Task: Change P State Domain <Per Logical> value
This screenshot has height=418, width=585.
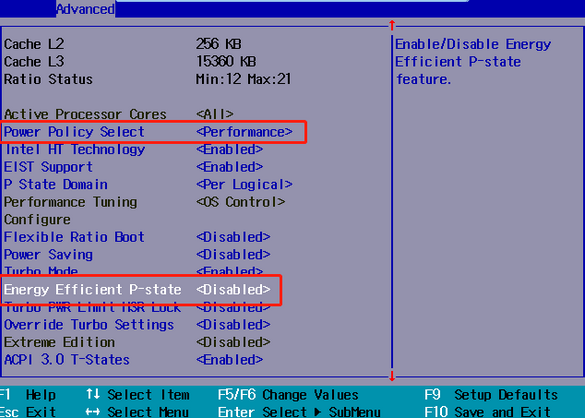Action: click(x=244, y=184)
